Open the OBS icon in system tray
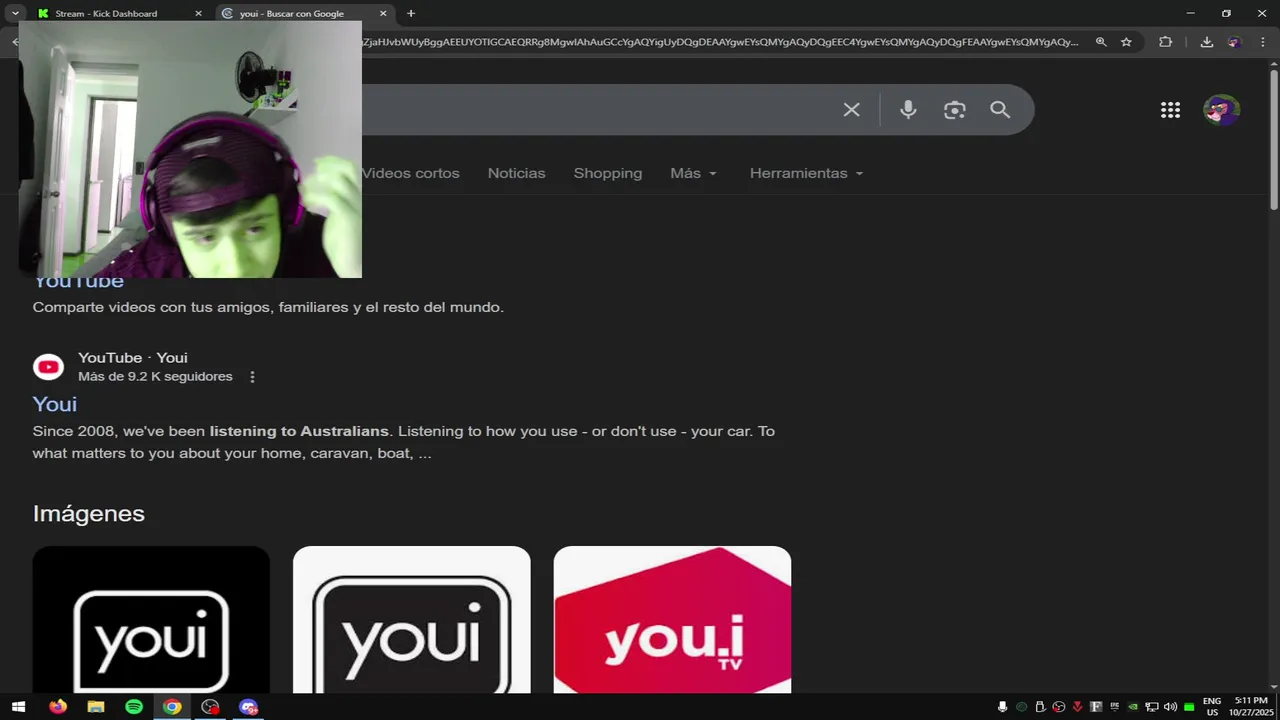 [x=1058, y=707]
